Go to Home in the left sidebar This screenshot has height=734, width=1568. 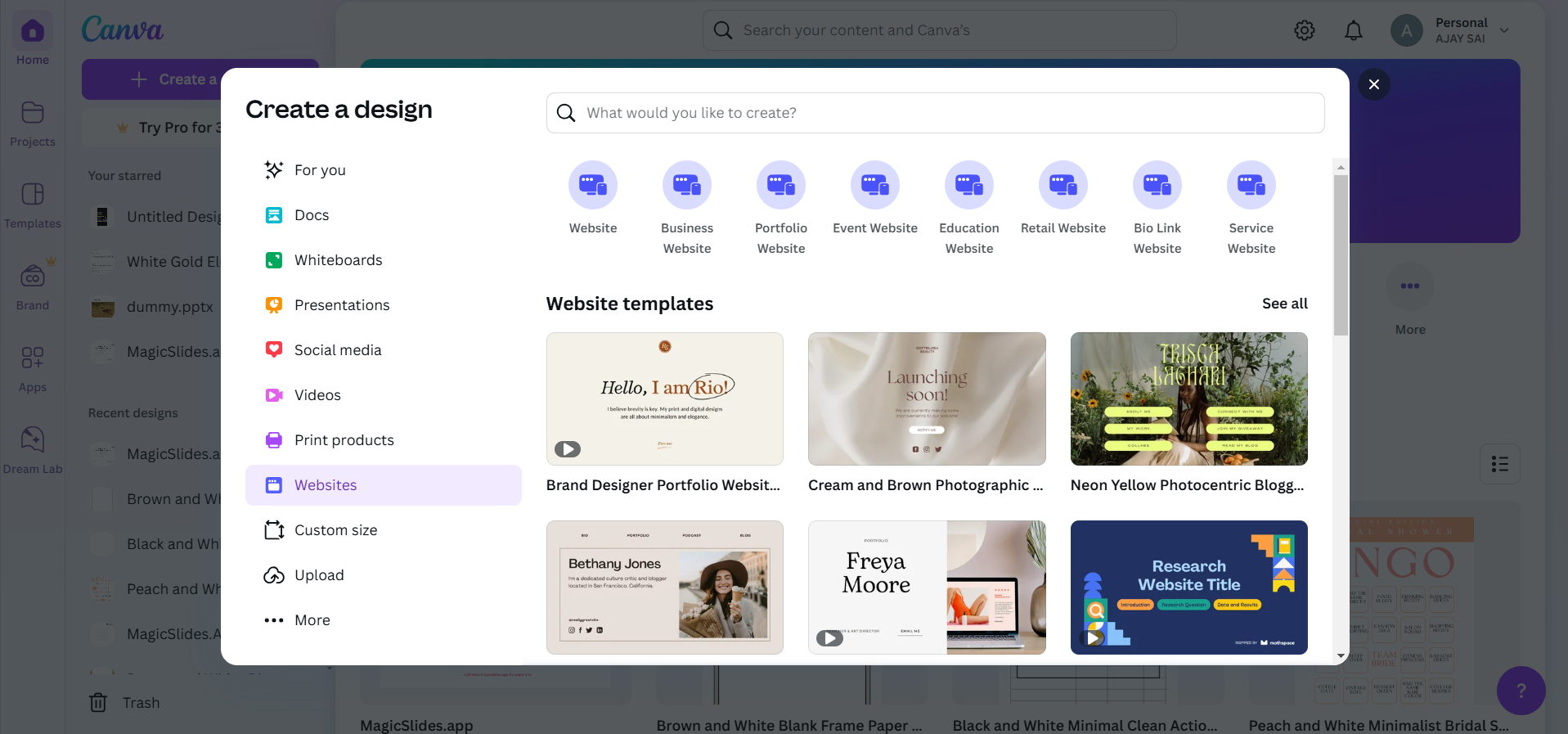pos(33,41)
